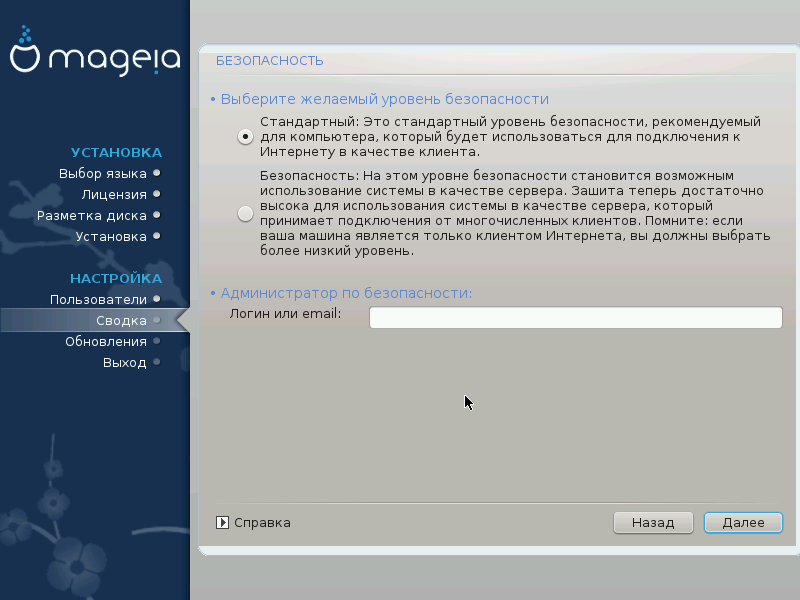Viewport: 800px width, 600px height.
Task: Click the Логин или email label
Action: (285, 313)
